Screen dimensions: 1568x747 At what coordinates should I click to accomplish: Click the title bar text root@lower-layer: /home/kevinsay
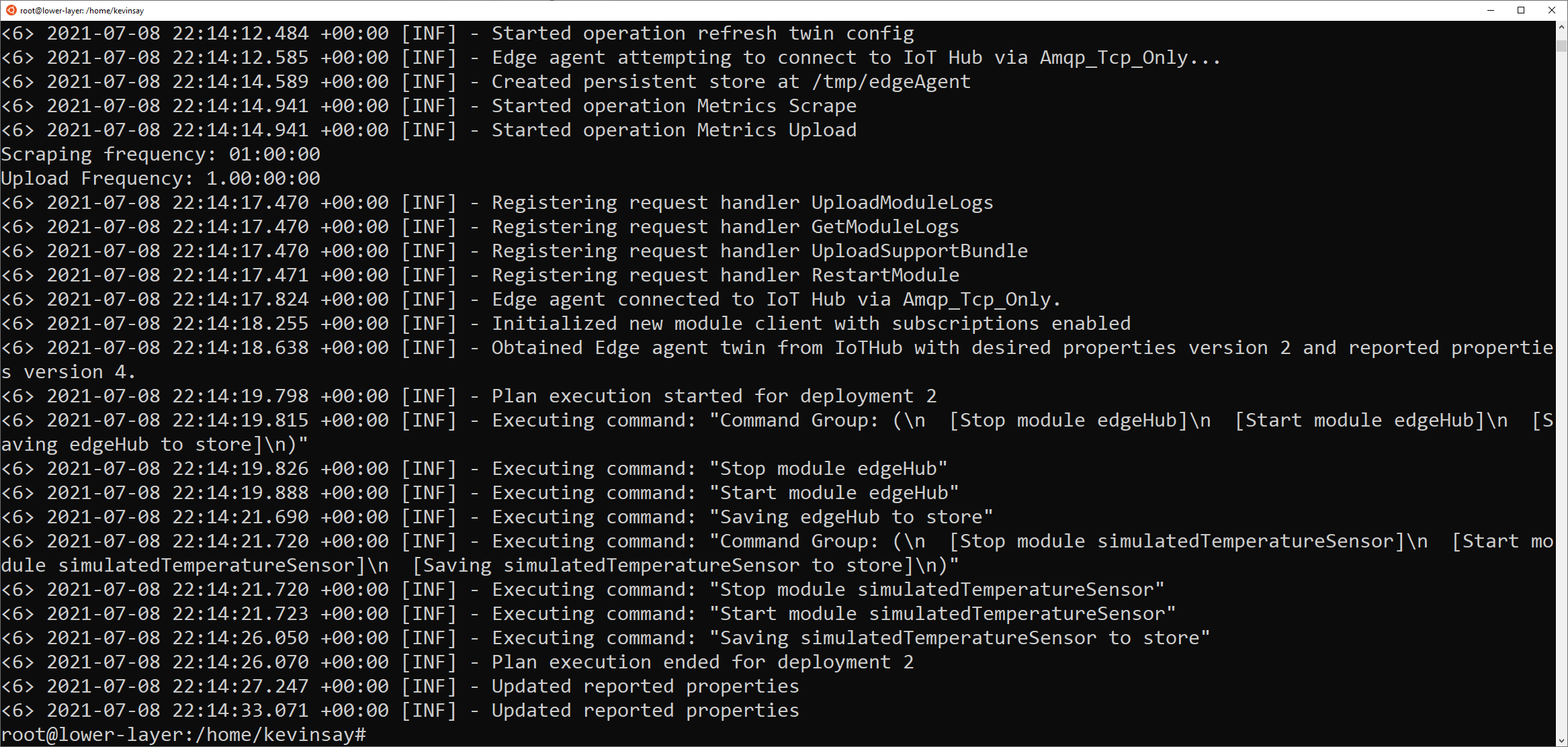pyautogui.click(x=81, y=10)
